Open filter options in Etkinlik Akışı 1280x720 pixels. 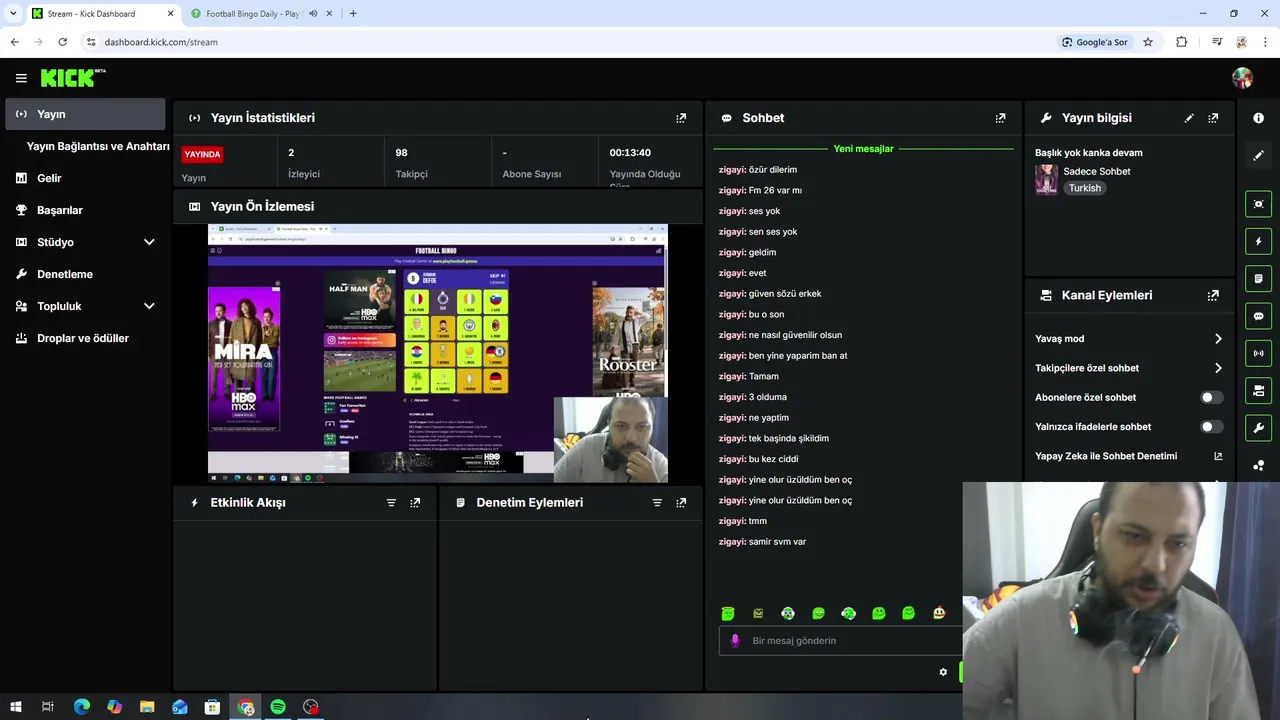pyautogui.click(x=391, y=503)
